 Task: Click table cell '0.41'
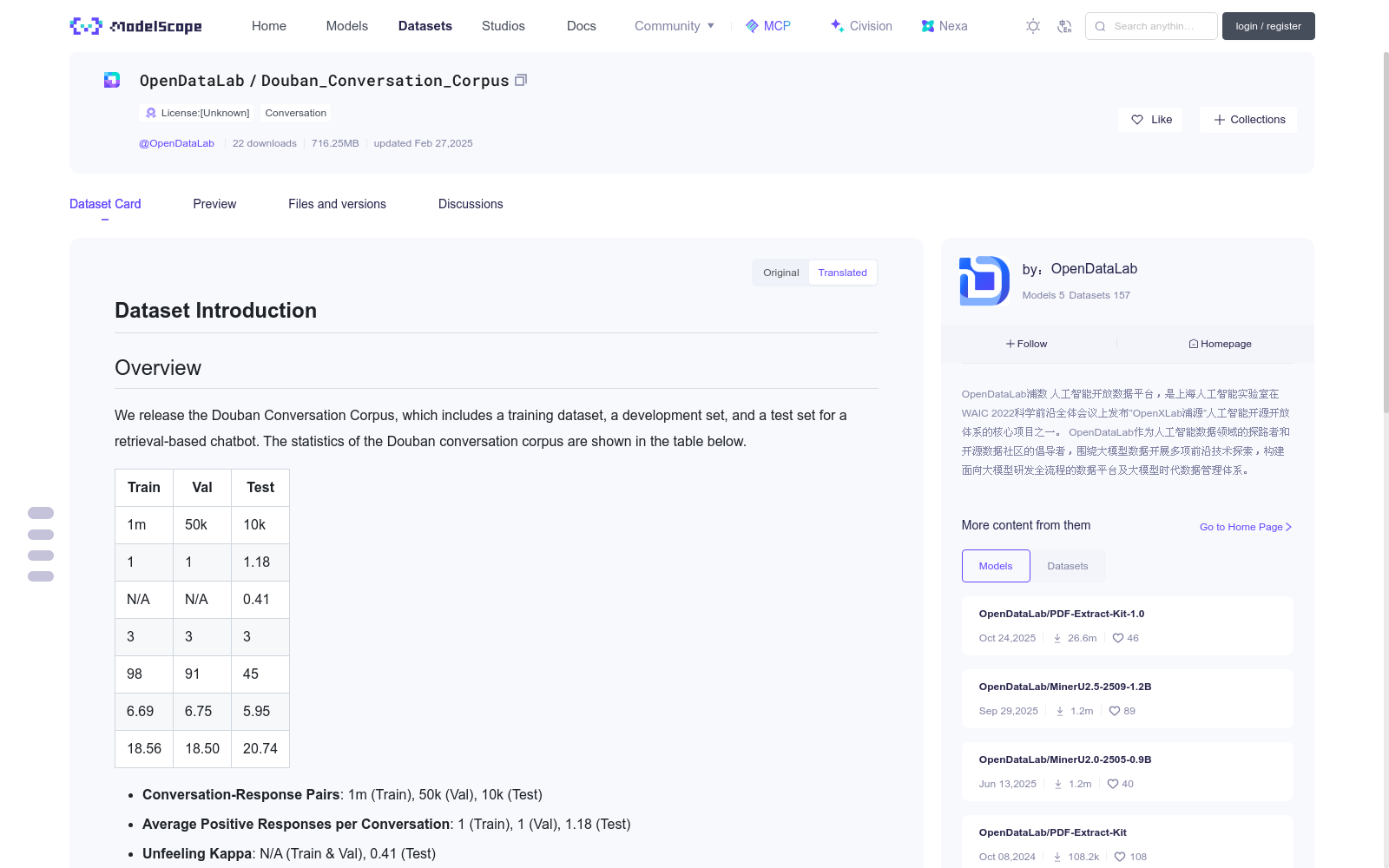click(x=260, y=599)
